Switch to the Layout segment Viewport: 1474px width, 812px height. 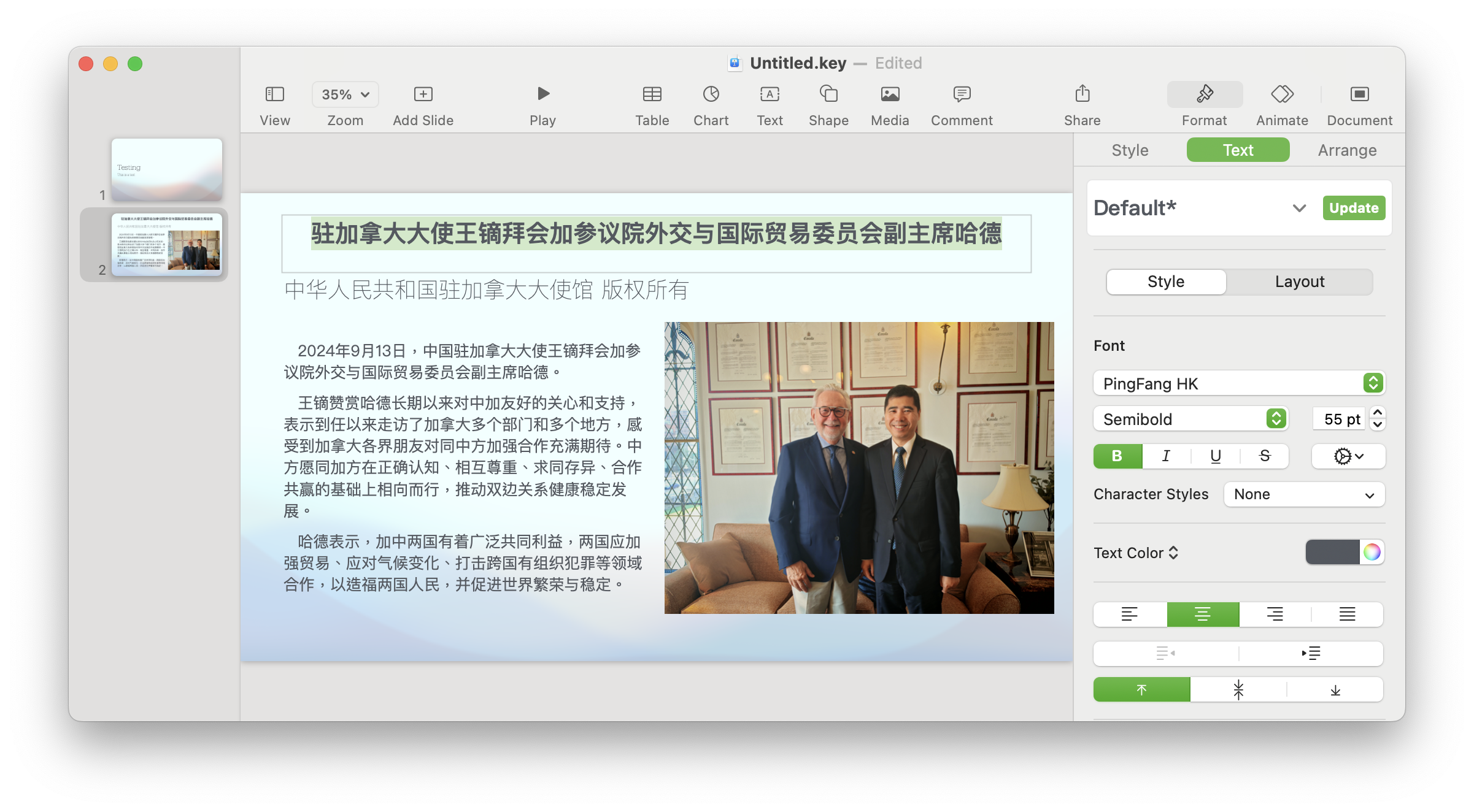click(1299, 282)
